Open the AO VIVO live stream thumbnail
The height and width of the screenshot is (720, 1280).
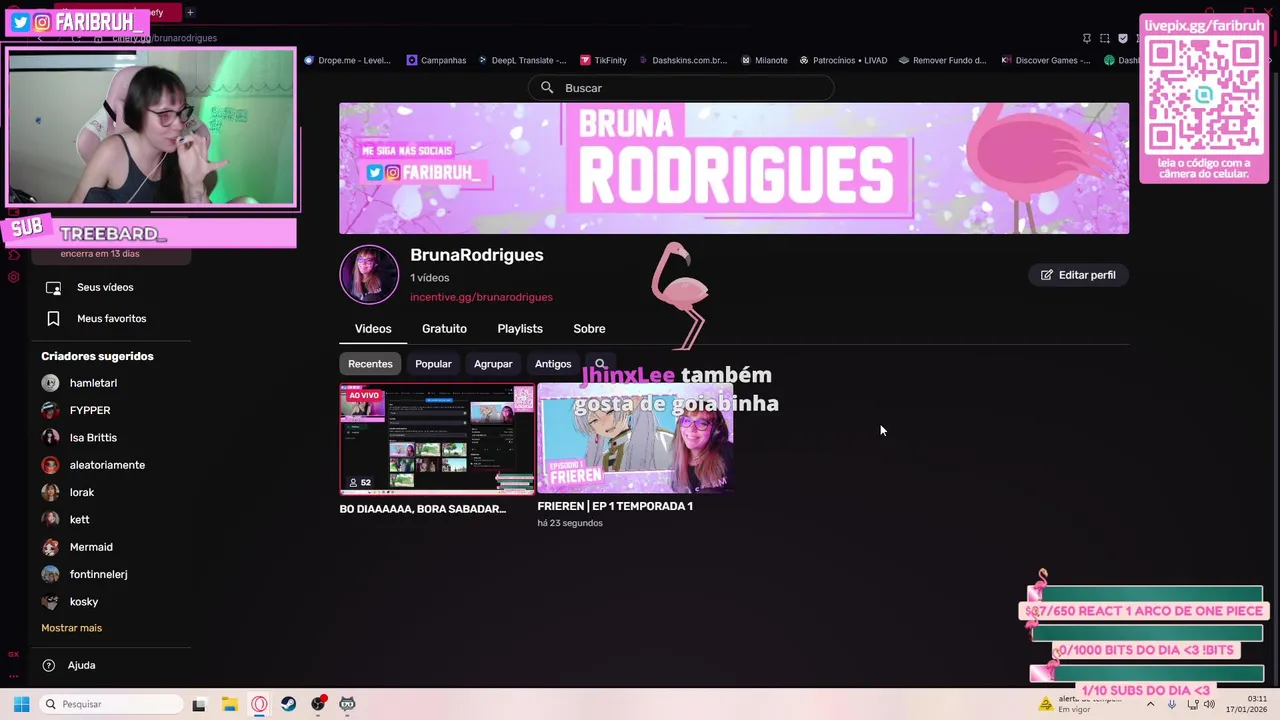tap(437, 439)
